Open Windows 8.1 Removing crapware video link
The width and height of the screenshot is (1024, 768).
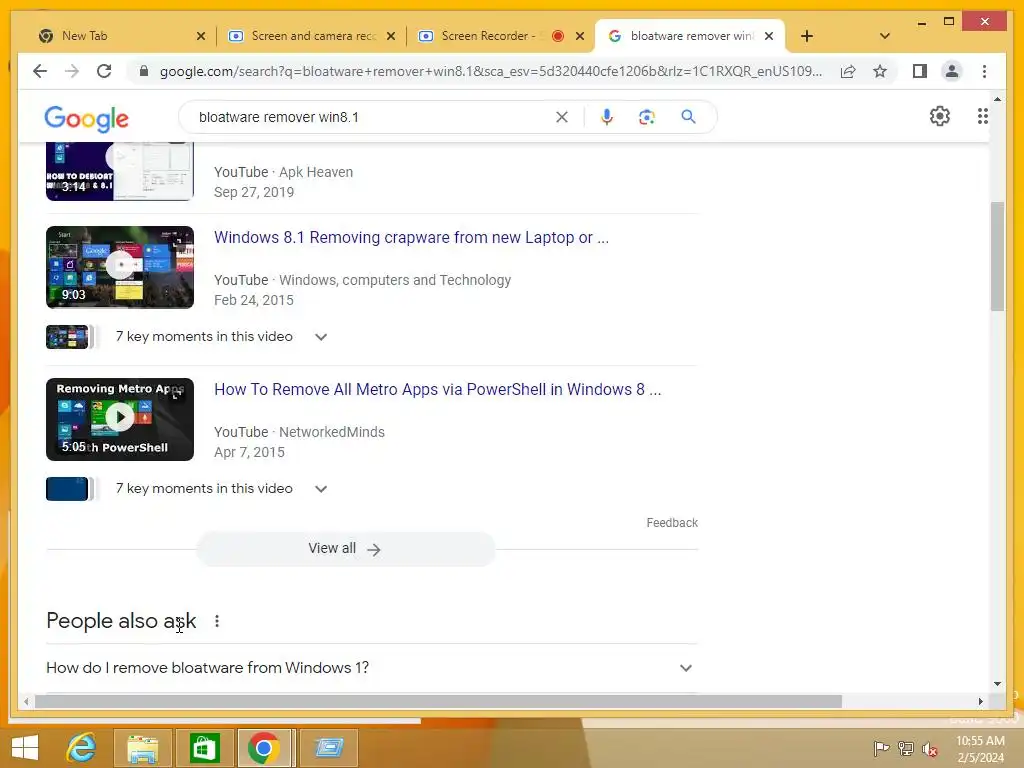pos(411,238)
